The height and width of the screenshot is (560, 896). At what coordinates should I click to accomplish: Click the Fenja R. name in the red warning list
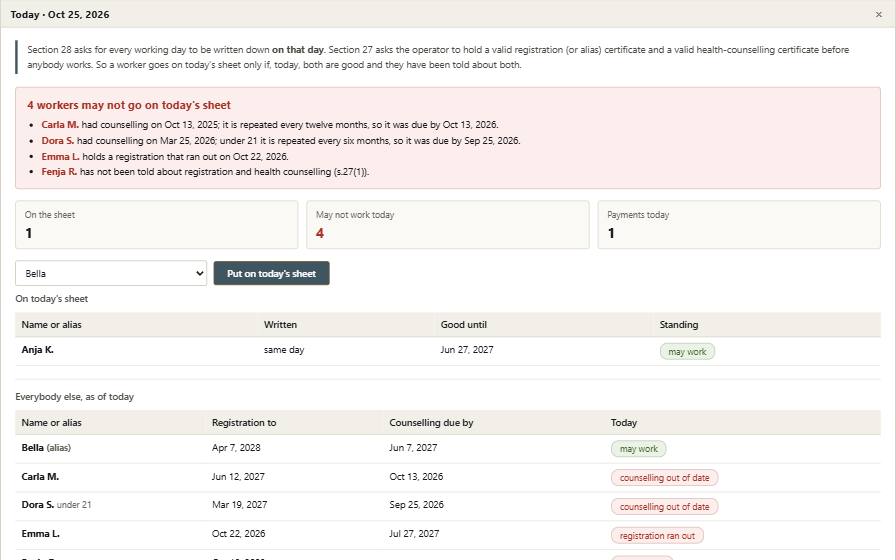(59, 172)
